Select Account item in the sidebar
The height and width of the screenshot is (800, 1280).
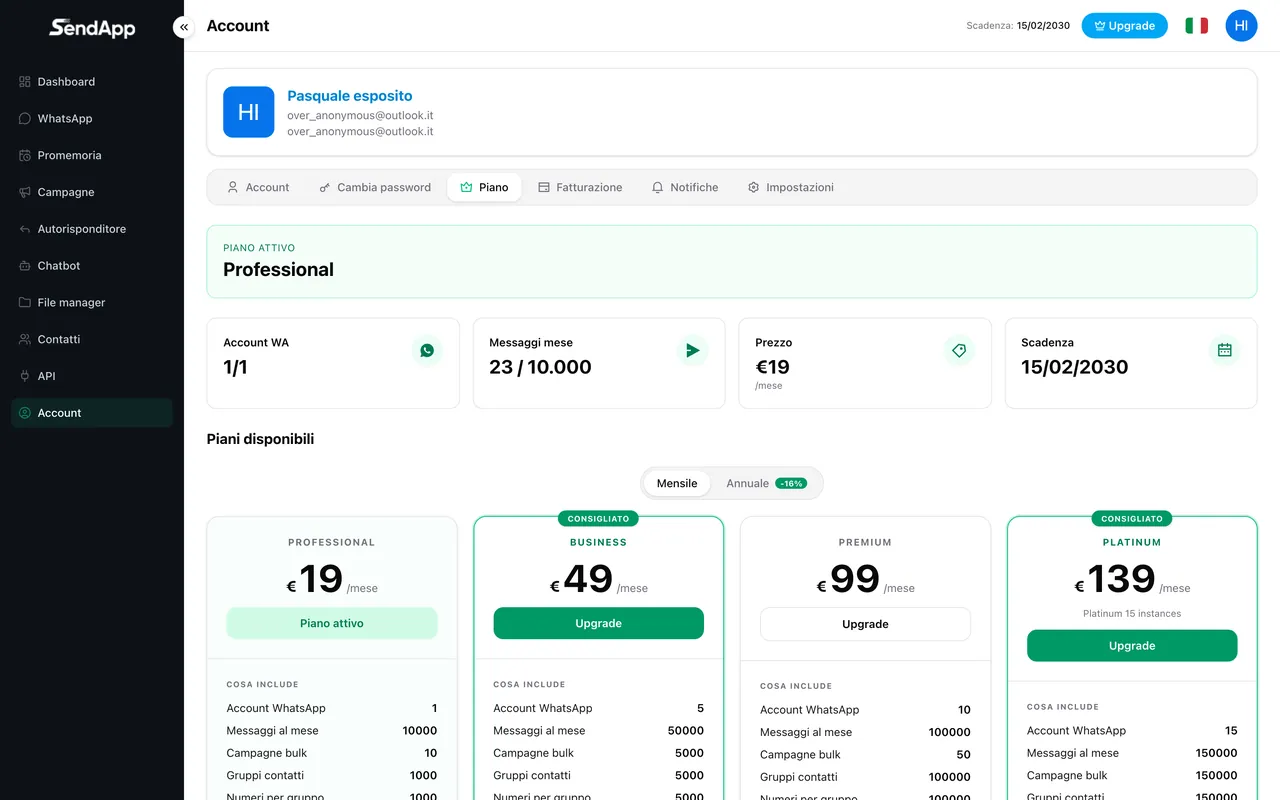pyautogui.click(x=92, y=413)
